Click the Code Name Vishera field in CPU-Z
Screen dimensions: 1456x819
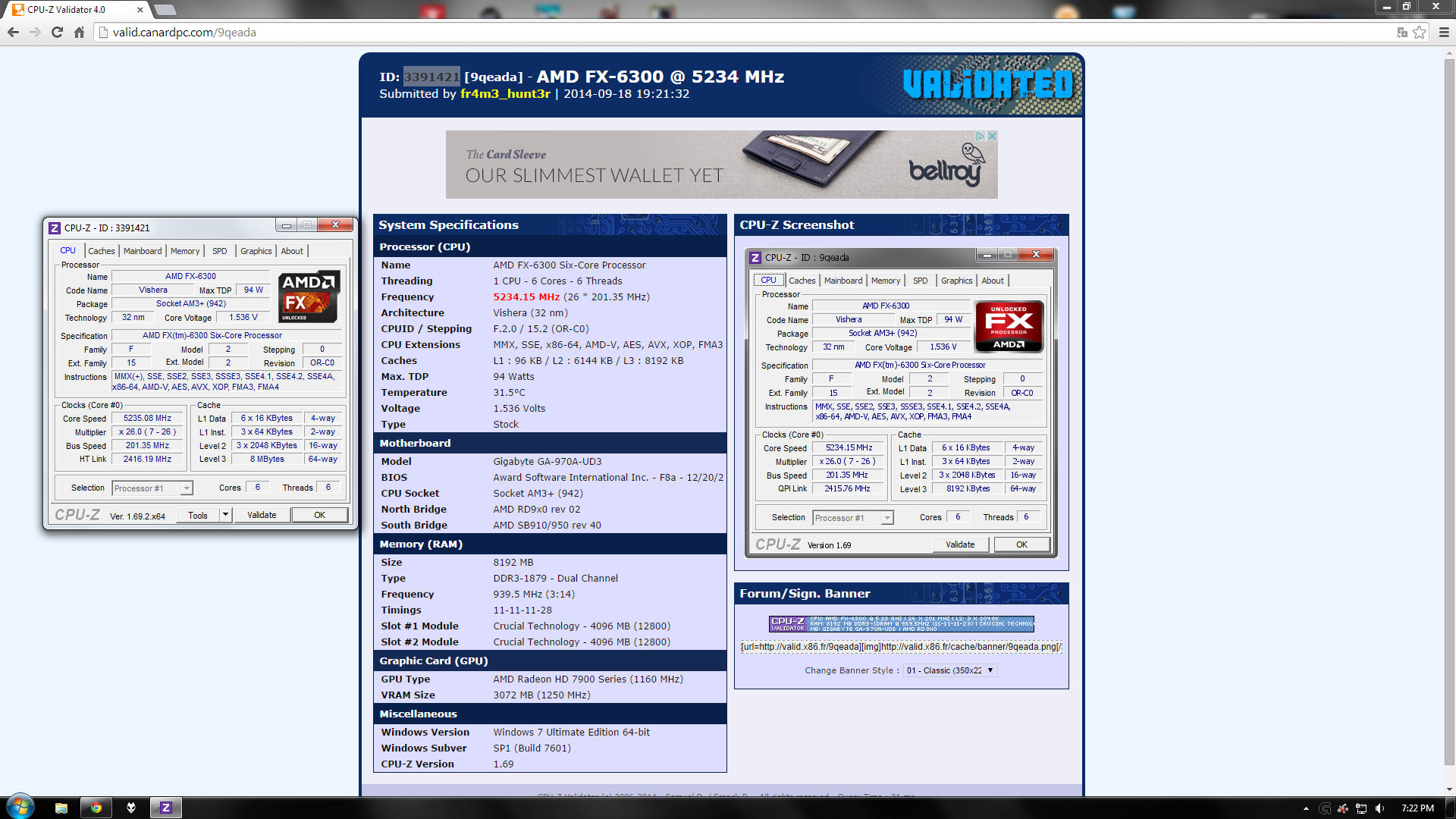coord(153,290)
